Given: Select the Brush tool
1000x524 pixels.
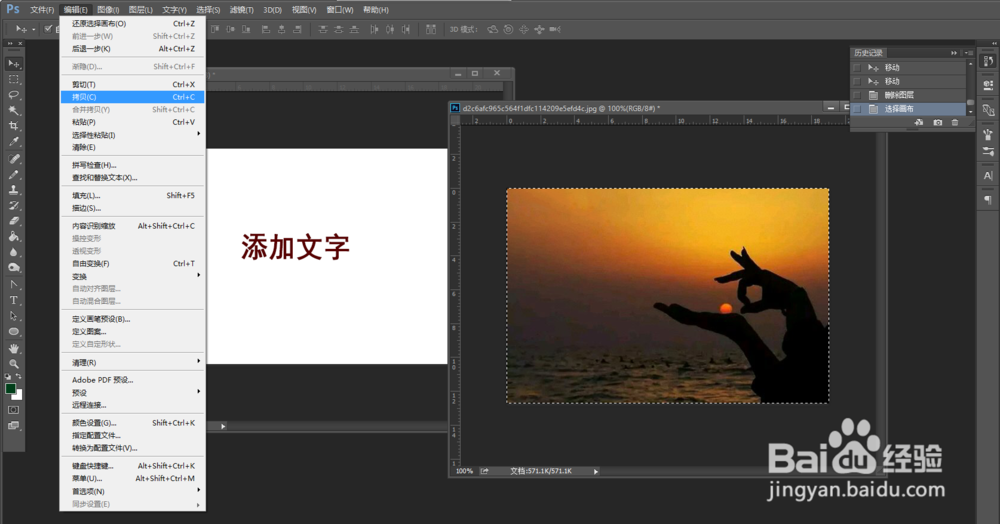Looking at the screenshot, I should [x=13, y=174].
